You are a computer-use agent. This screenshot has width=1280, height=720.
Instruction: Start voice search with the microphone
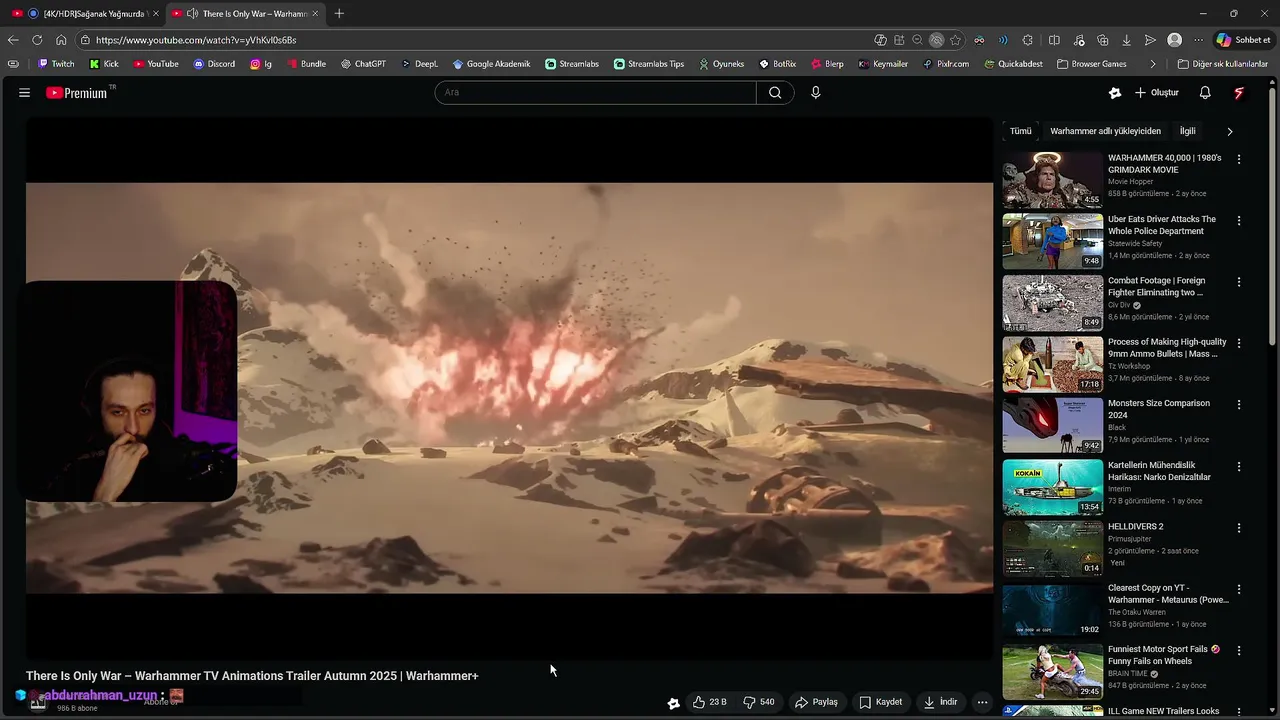(816, 93)
